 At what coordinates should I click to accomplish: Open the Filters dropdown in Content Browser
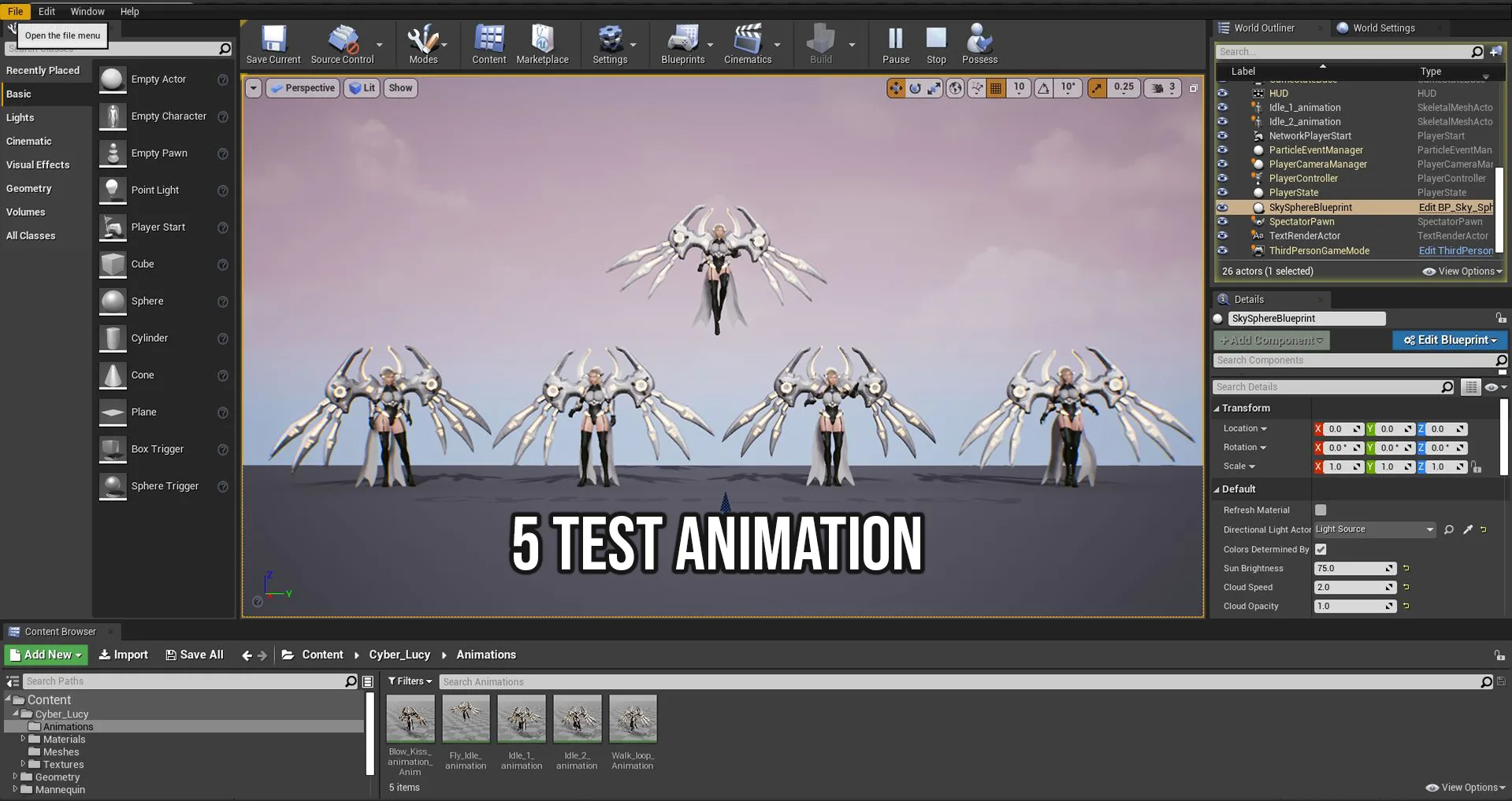(x=410, y=681)
